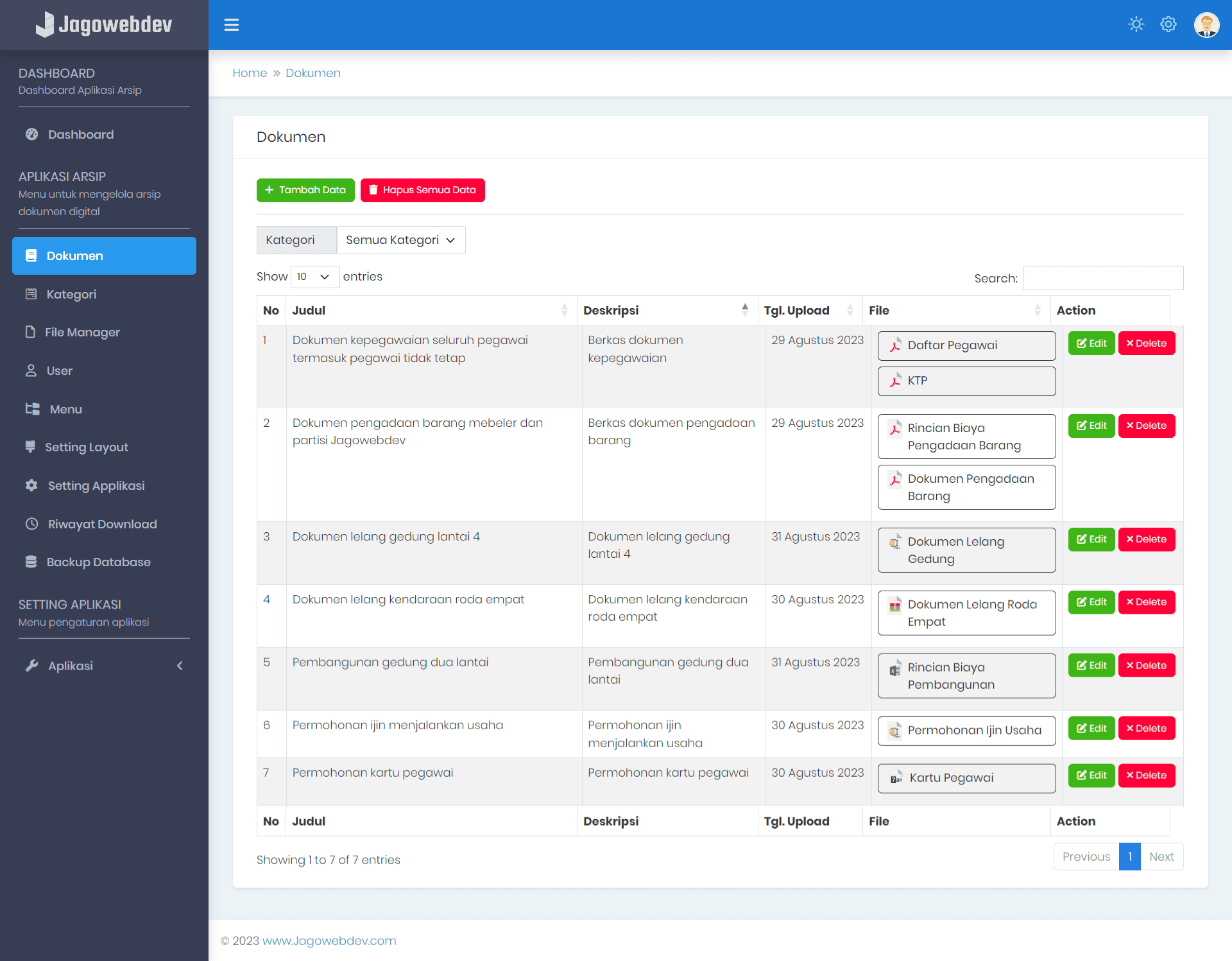
Task: Select Dokumen in the sidebar
Action: point(104,255)
